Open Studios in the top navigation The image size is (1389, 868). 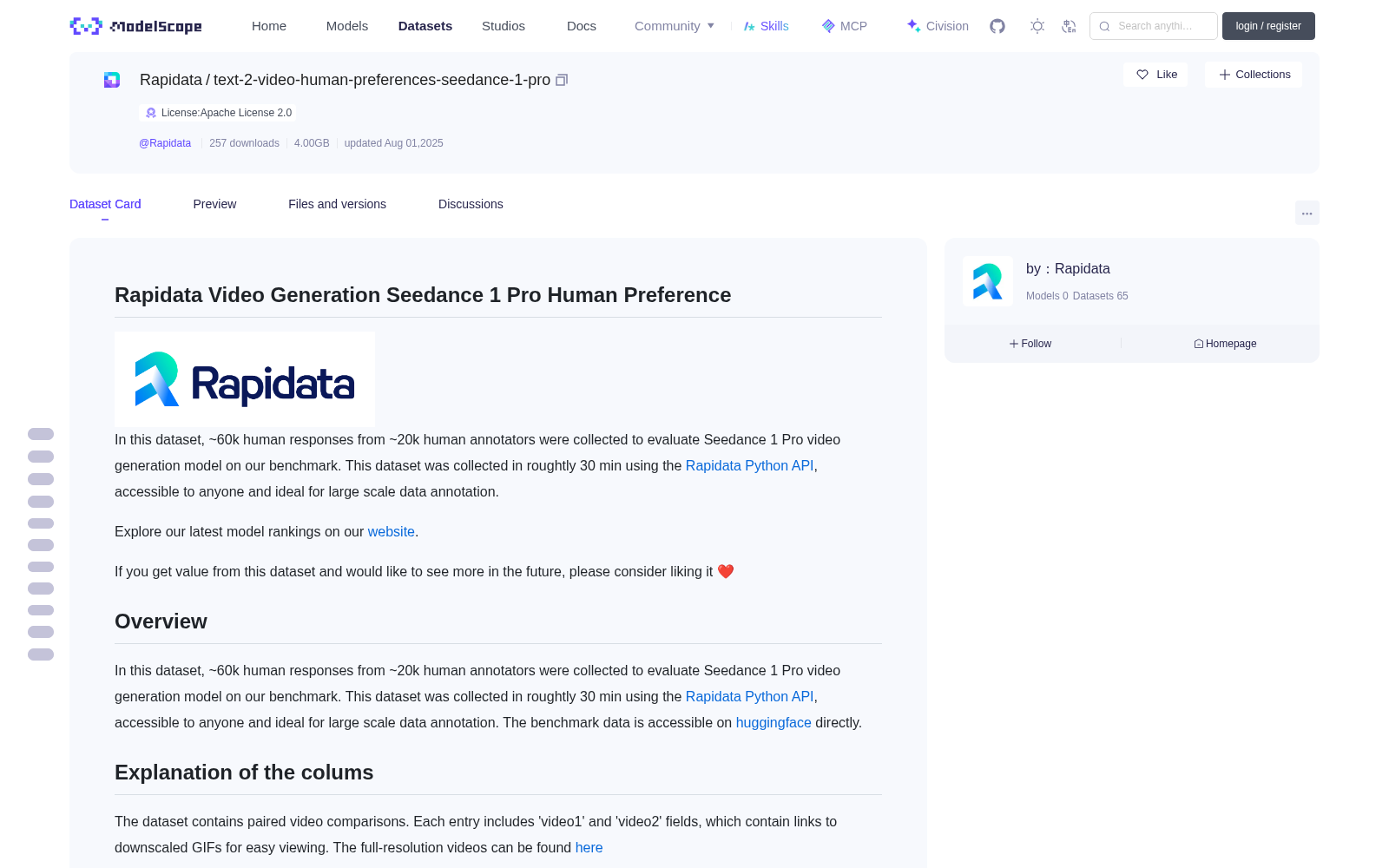pyautogui.click(x=504, y=26)
